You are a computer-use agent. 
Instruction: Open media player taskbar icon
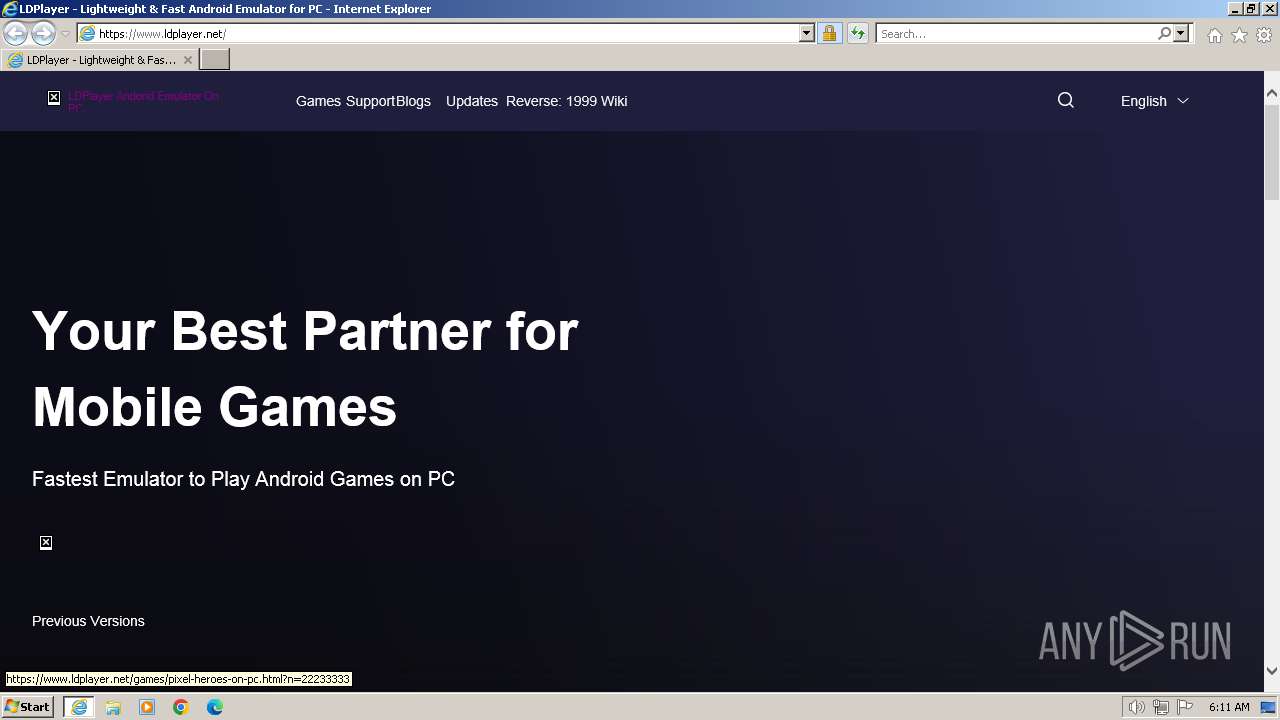coord(147,707)
